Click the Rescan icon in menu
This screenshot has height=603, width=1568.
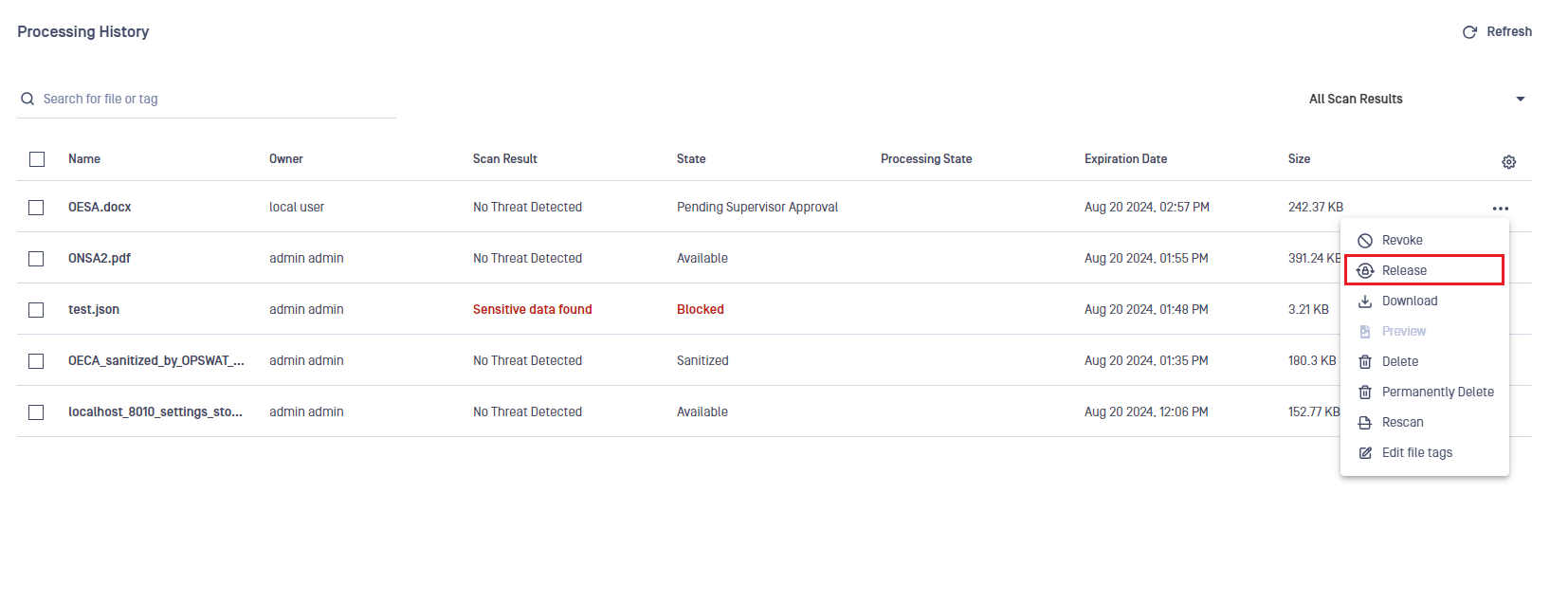point(1365,423)
